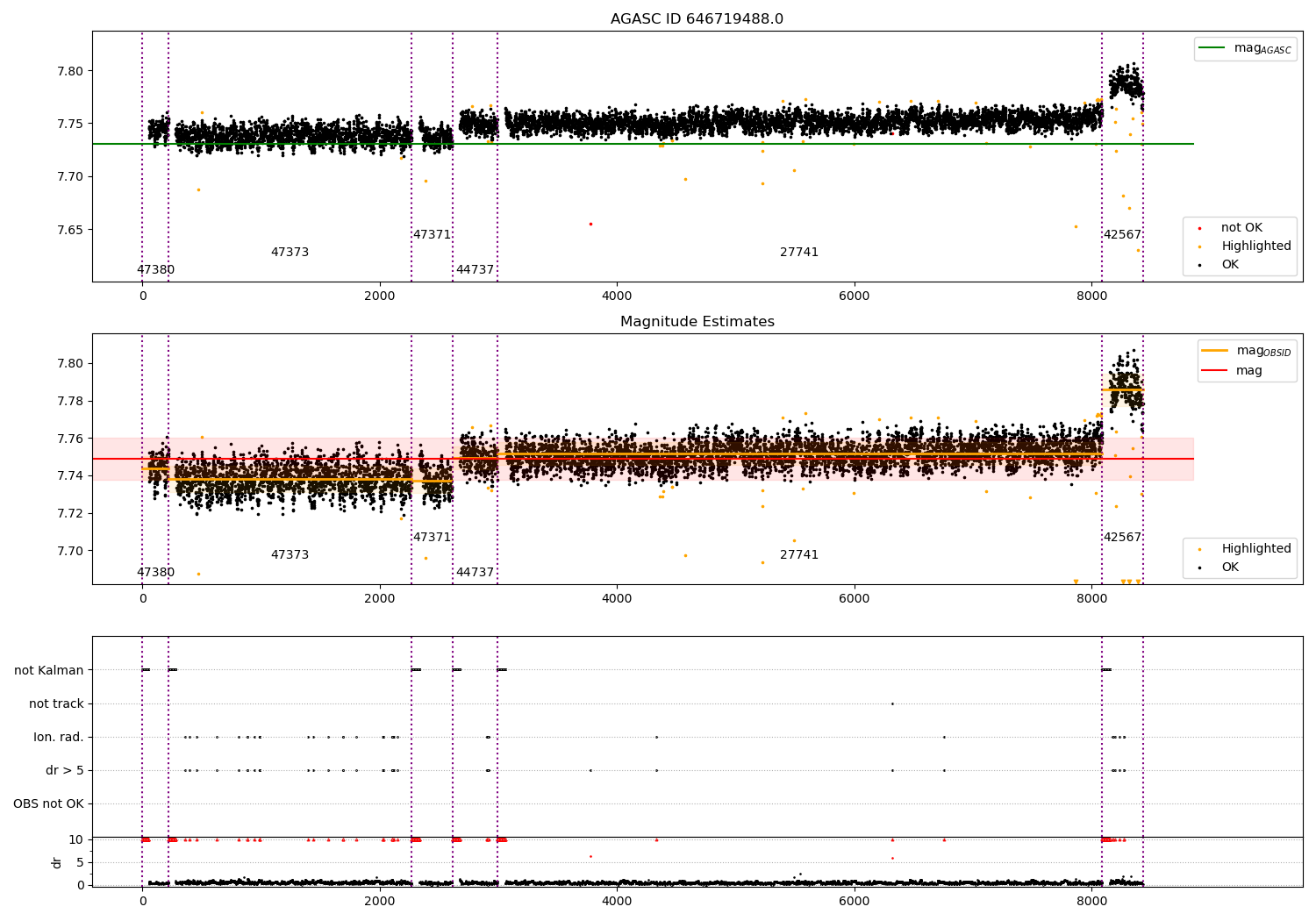1316x921 pixels.
Task: Click the 'not Kalman' axis label
Action: (x=49, y=670)
